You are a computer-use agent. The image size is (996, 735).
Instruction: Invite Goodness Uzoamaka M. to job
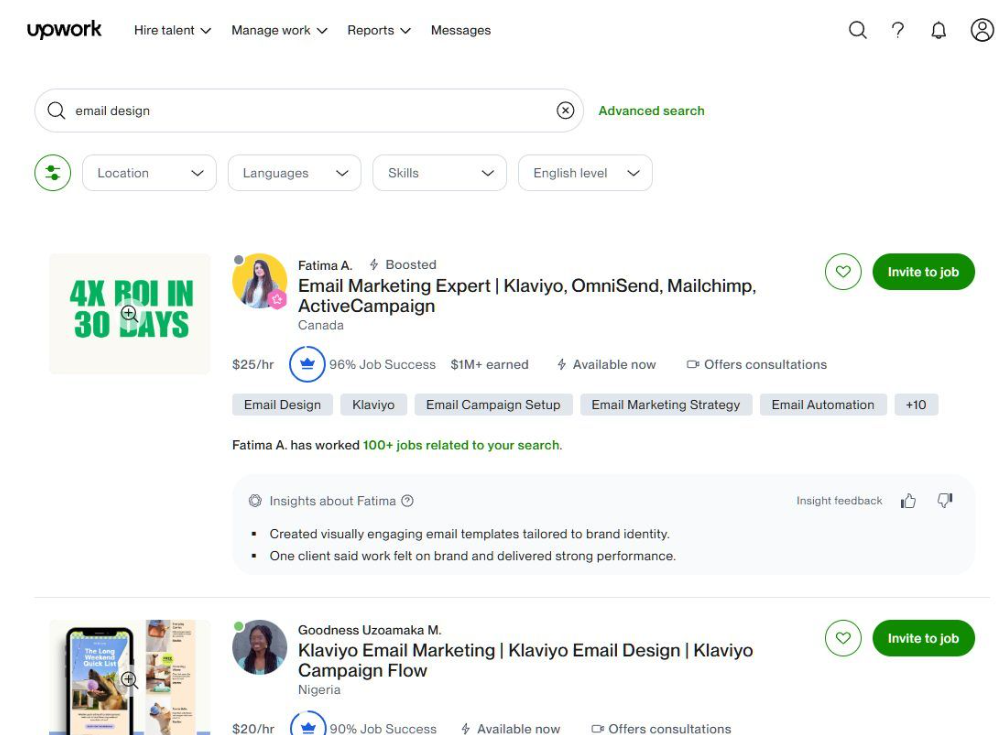click(x=923, y=638)
